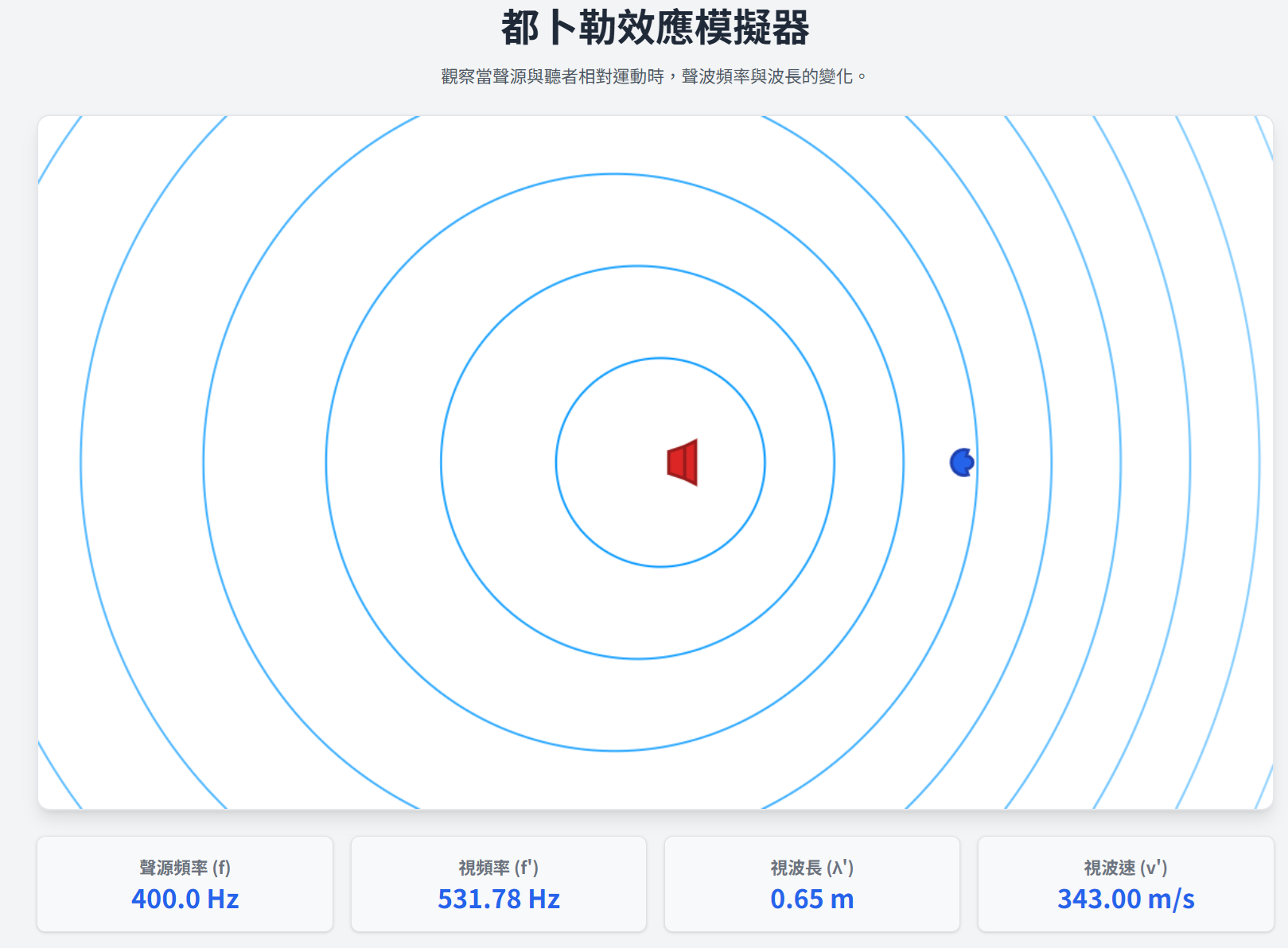1288x948 pixels.
Task: Click the center of the simulation canvas
Action: 656,461
